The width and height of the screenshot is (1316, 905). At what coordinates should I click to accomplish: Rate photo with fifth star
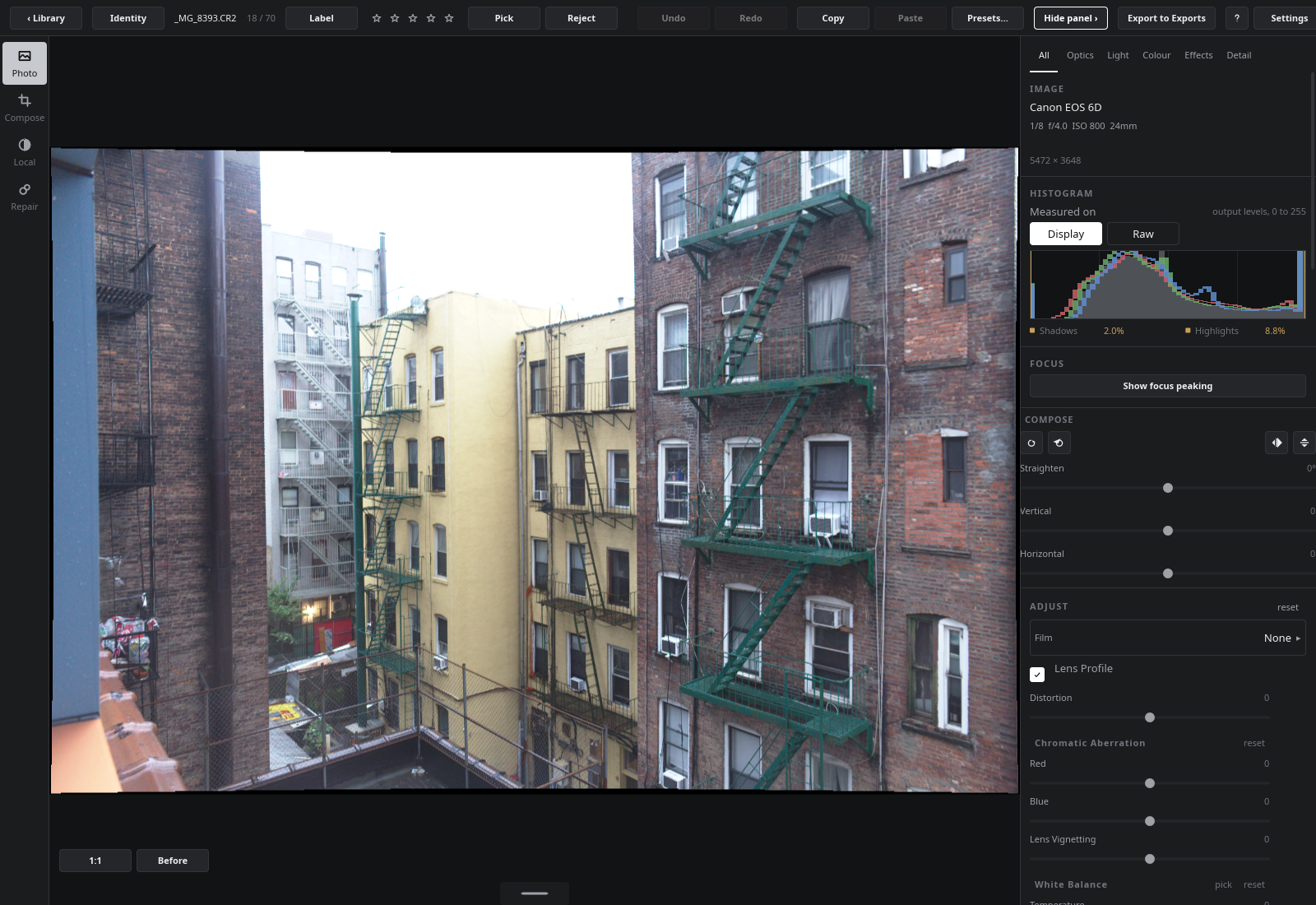(x=449, y=18)
